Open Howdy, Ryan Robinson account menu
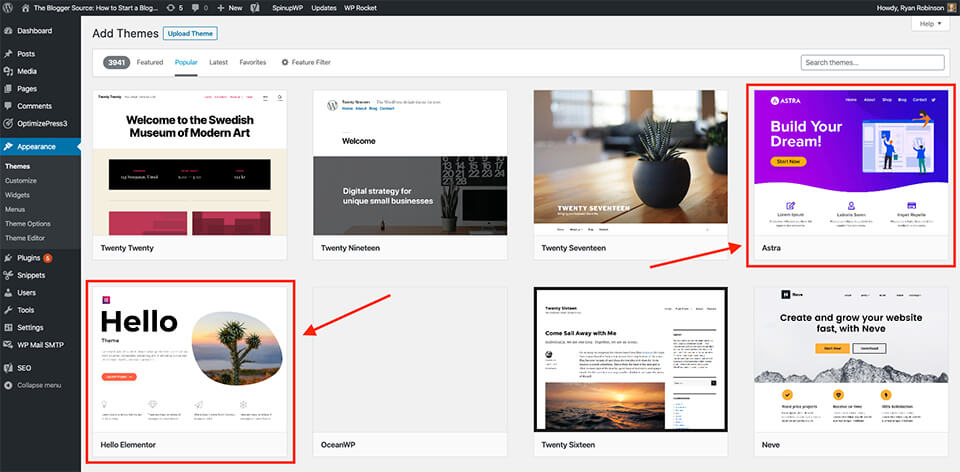The height and width of the screenshot is (472, 960). 910,8
